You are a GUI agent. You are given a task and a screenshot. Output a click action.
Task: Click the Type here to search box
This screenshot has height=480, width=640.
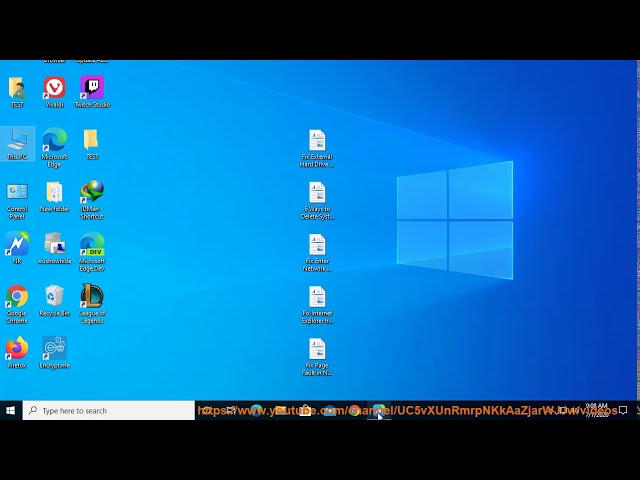pos(109,410)
